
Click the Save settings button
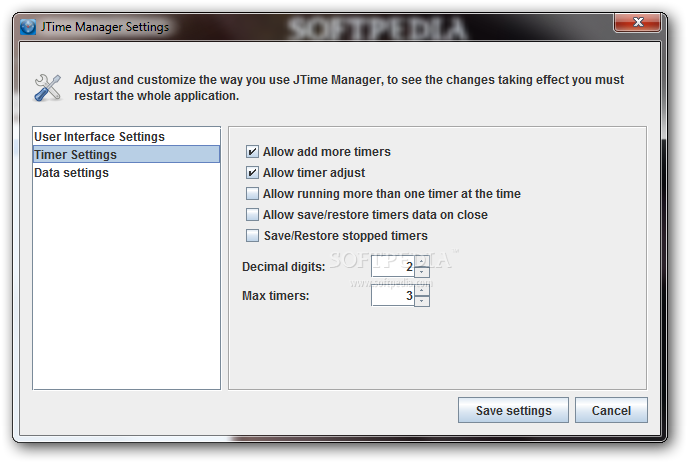coord(513,410)
